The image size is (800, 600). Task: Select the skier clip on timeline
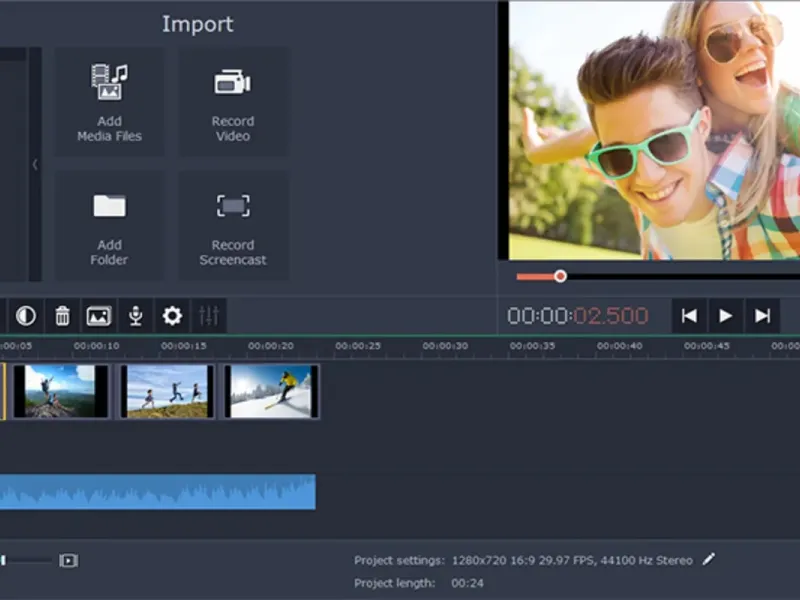point(271,391)
